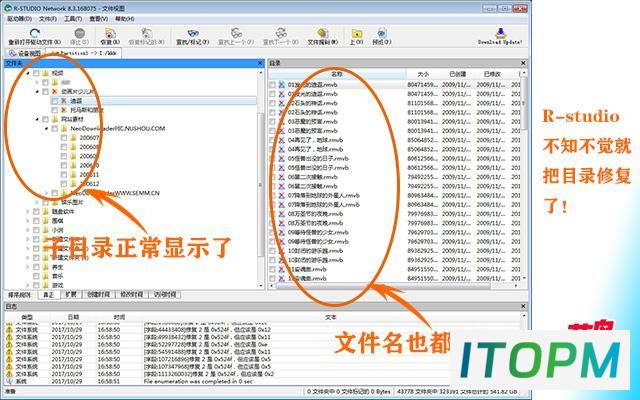Collapse the 网站素材 tree node
Viewport: 640px width, 400px height.
coord(37,119)
